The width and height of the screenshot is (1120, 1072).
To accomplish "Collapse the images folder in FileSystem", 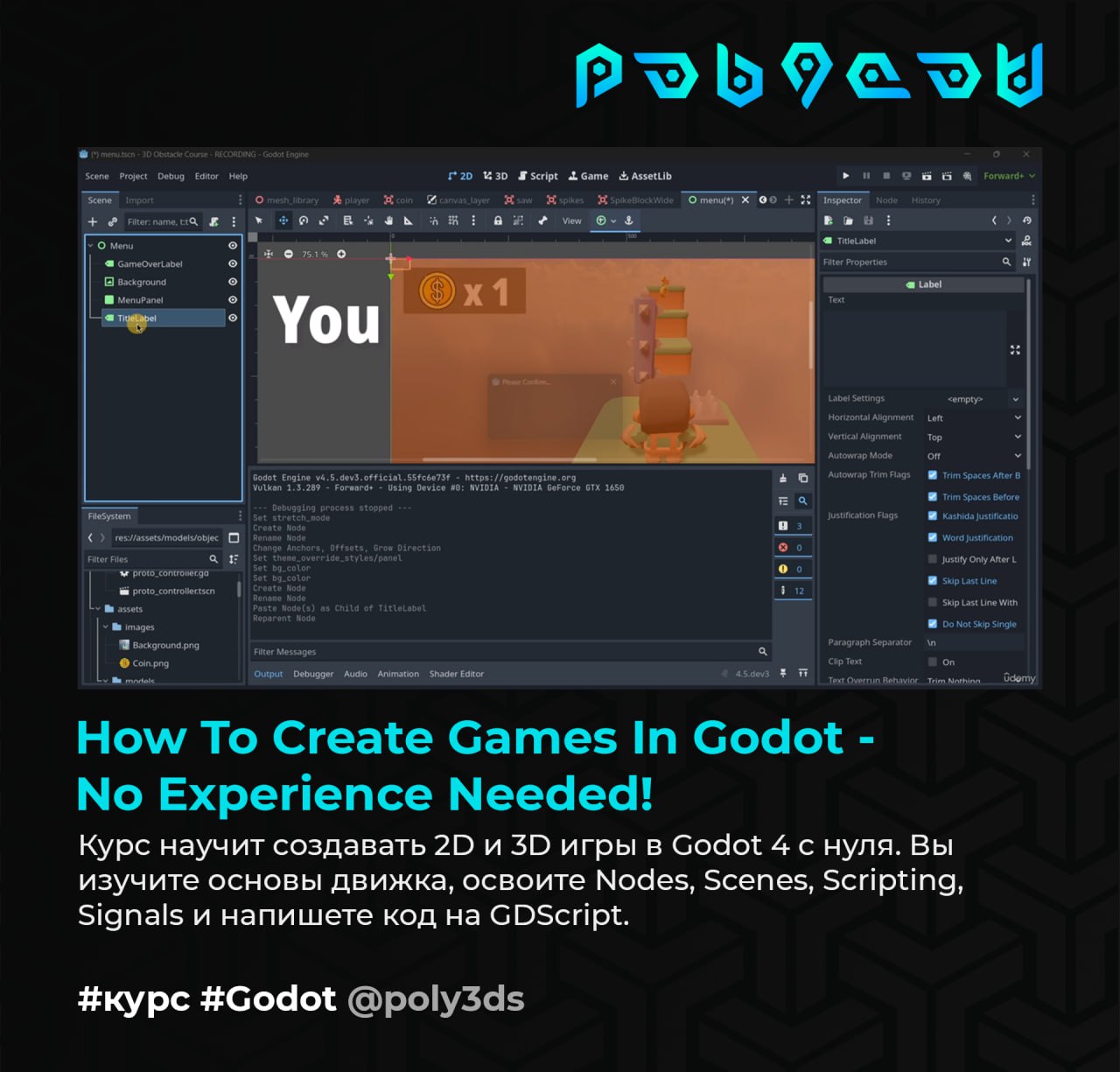I will [x=105, y=627].
